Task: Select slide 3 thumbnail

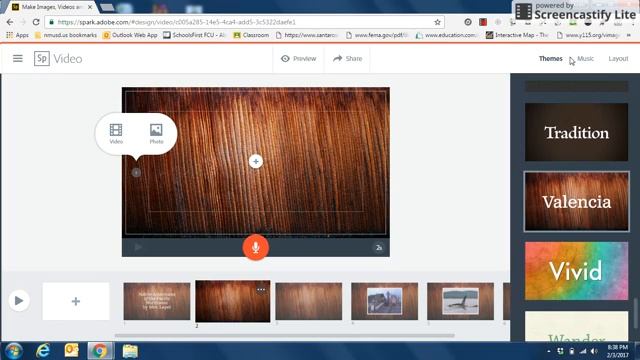Action: [x=309, y=301]
